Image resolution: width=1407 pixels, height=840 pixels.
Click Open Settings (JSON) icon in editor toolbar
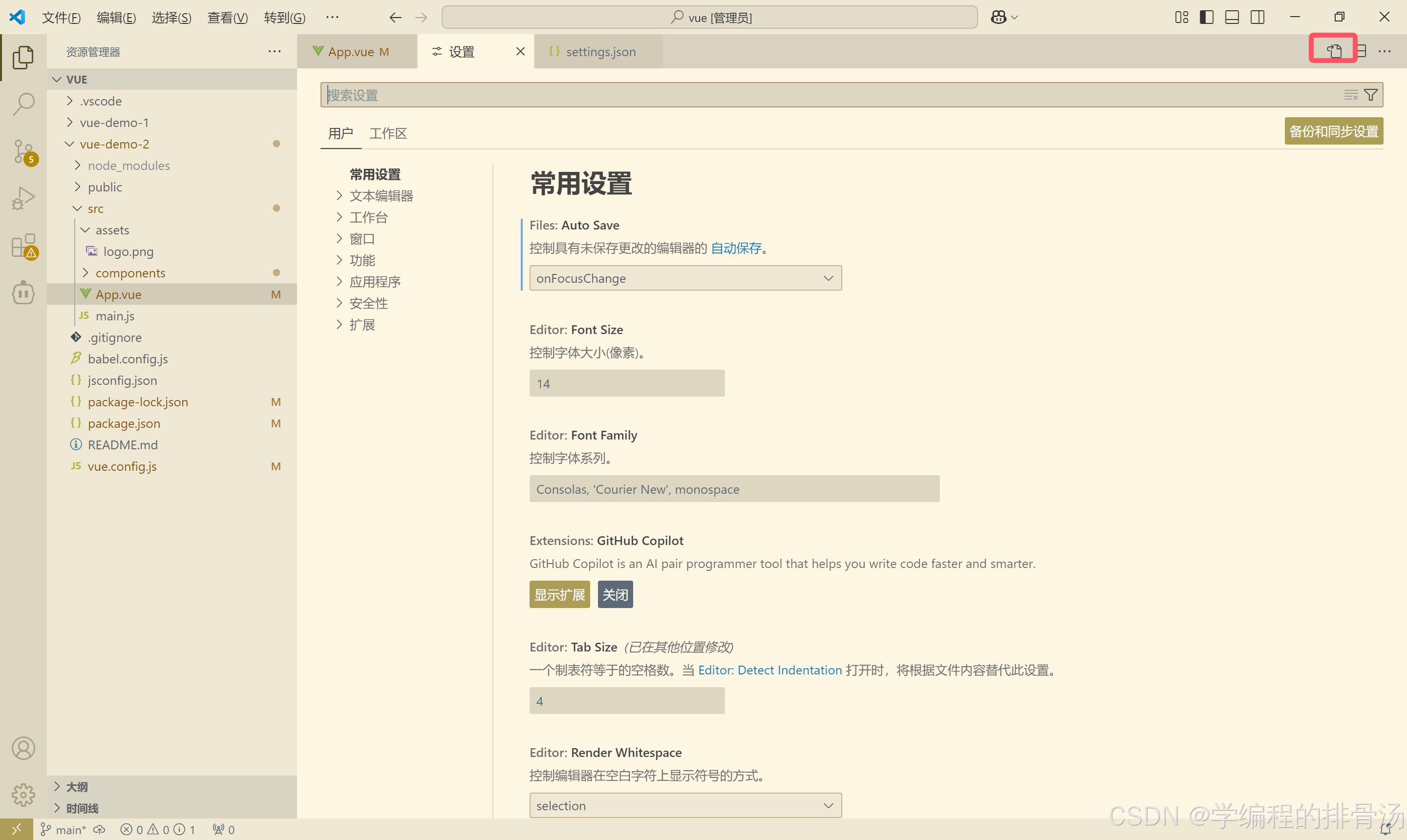1333,51
